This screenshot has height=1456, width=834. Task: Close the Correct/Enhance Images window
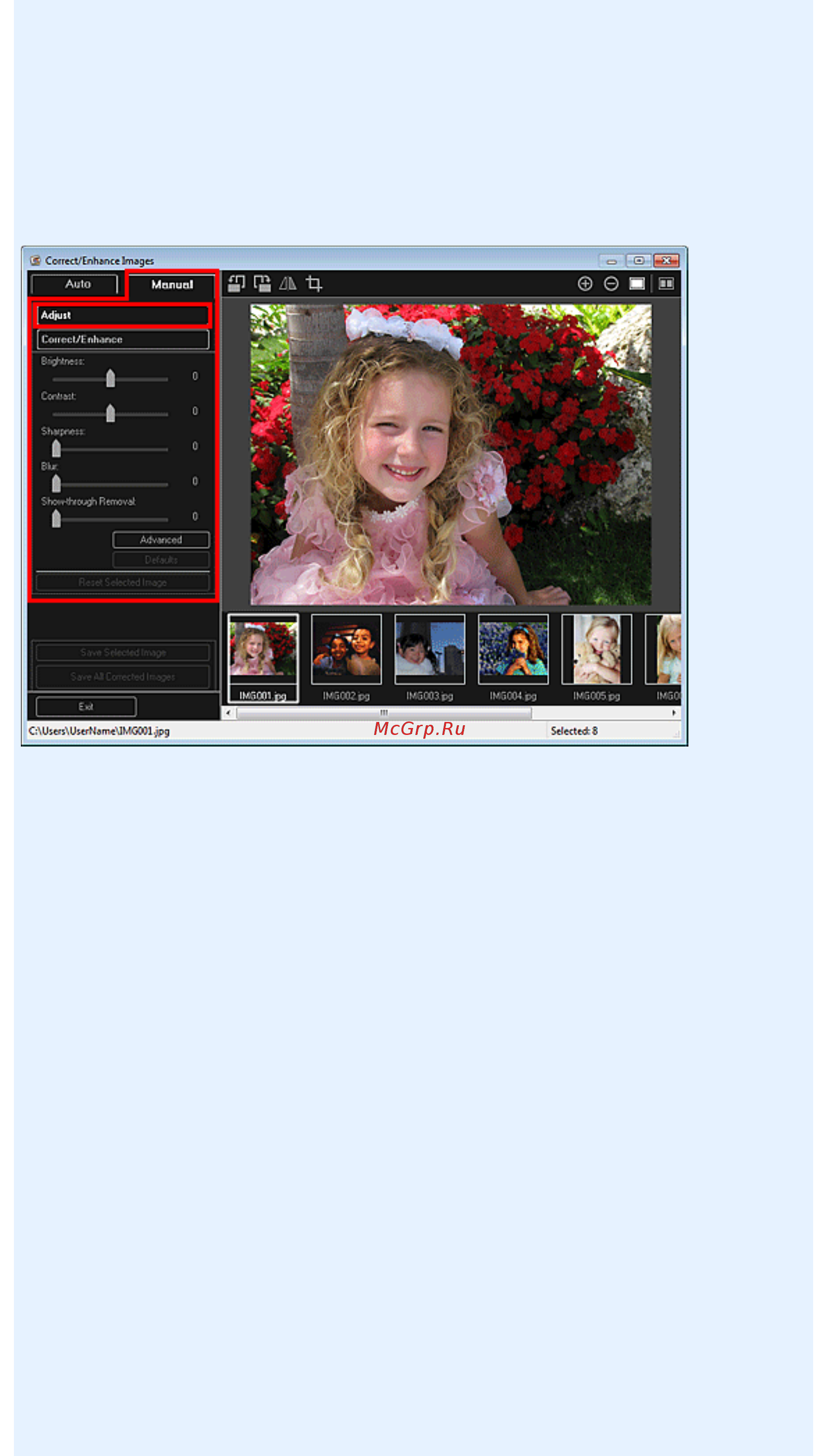pos(666,260)
